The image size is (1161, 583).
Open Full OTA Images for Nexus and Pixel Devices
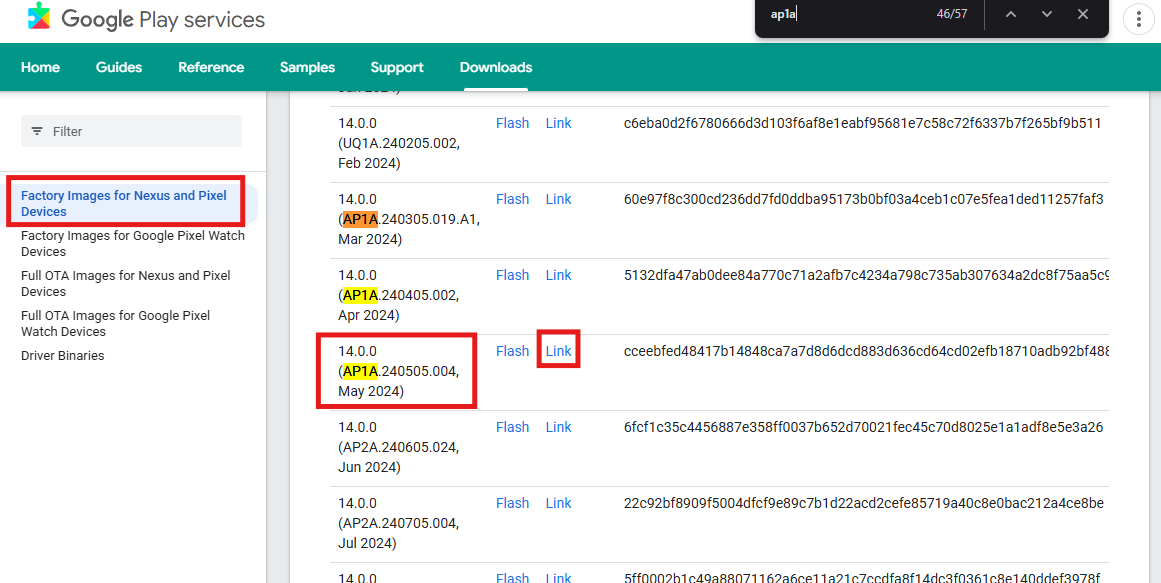(125, 283)
